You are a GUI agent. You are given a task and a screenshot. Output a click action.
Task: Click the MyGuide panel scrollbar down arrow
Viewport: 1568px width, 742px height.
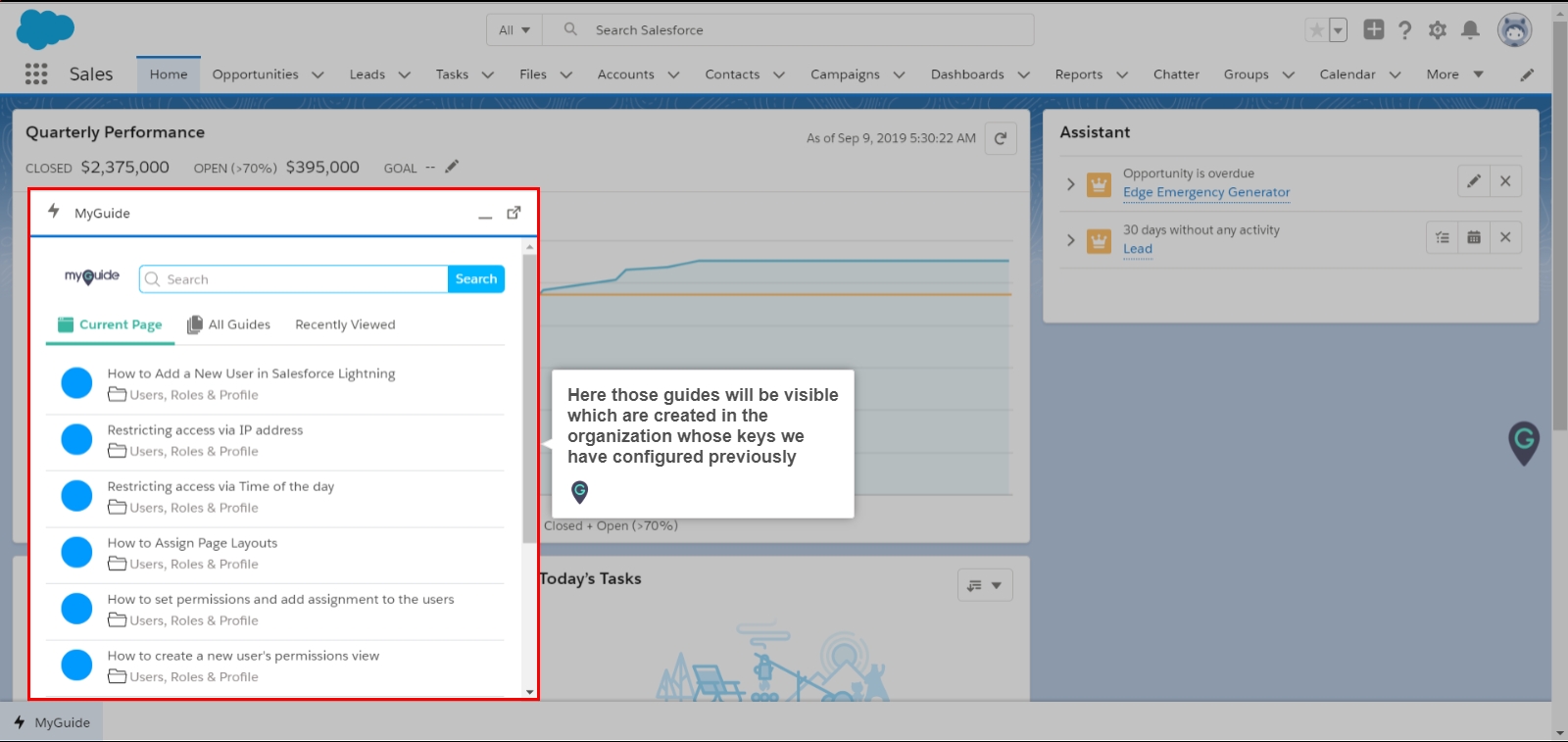click(530, 692)
